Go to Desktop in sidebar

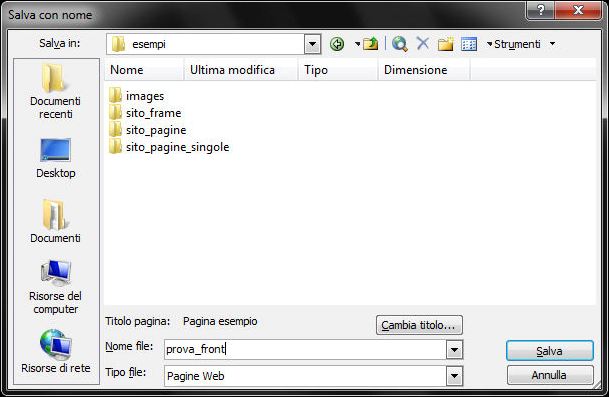[56, 158]
